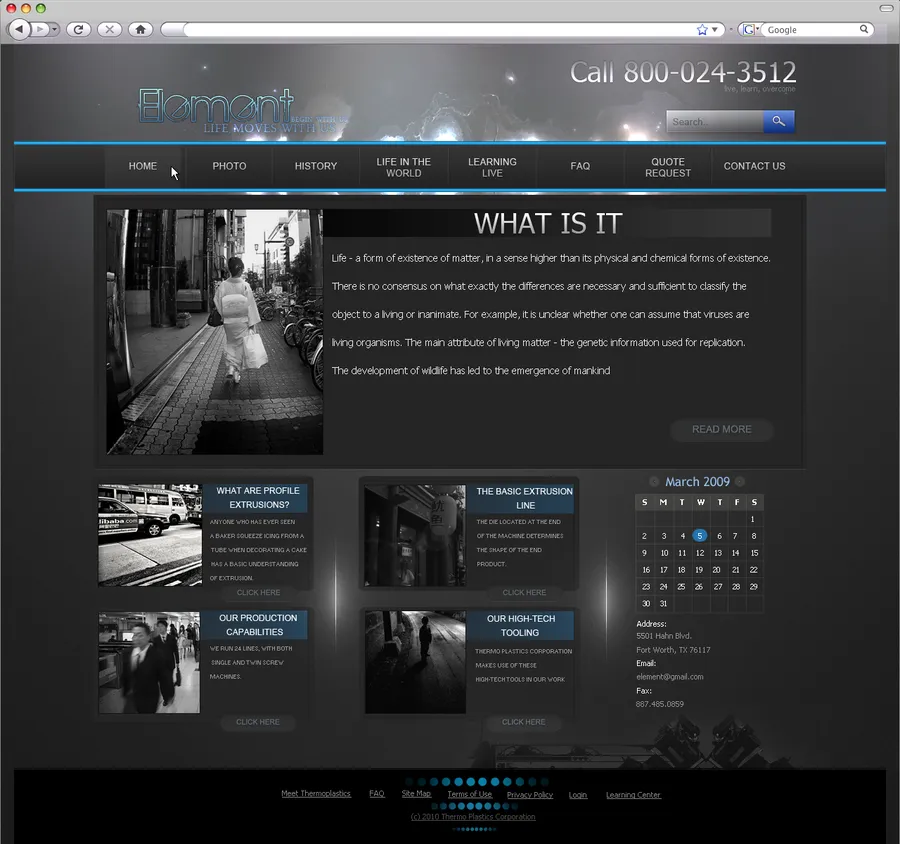Click the street photo of woman in kimono
The width and height of the screenshot is (900, 844).
(215, 332)
